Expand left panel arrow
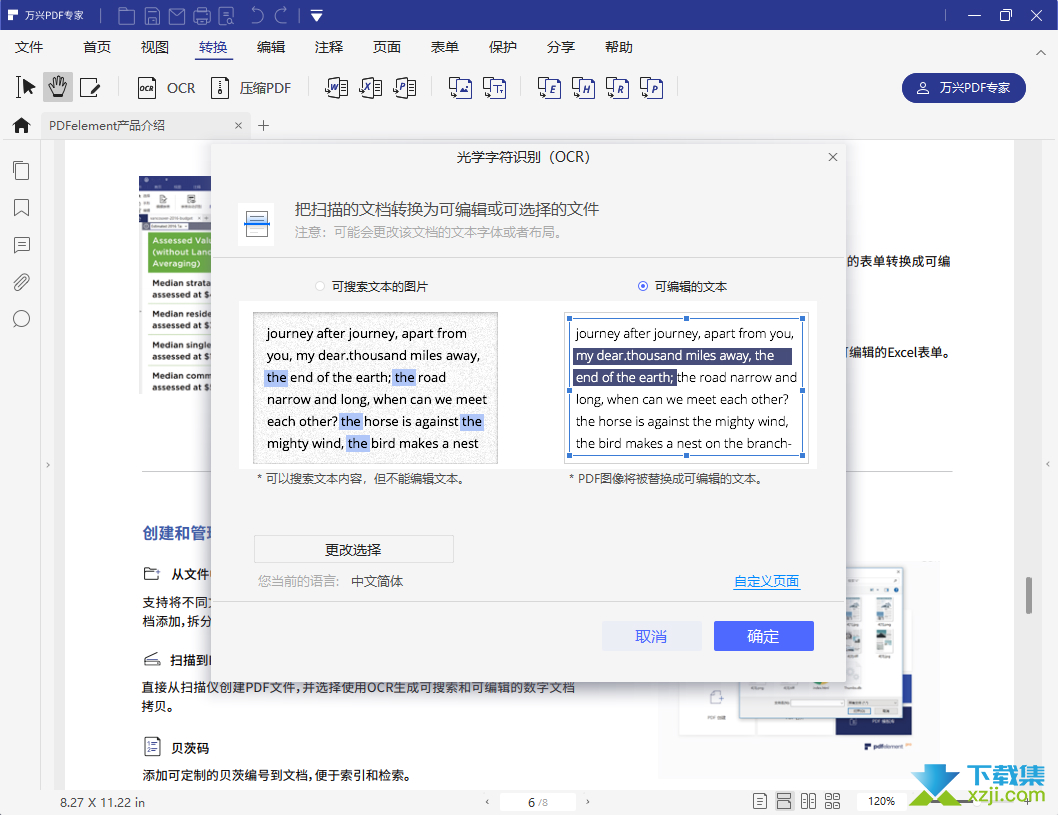1058x815 pixels. pos(48,465)
